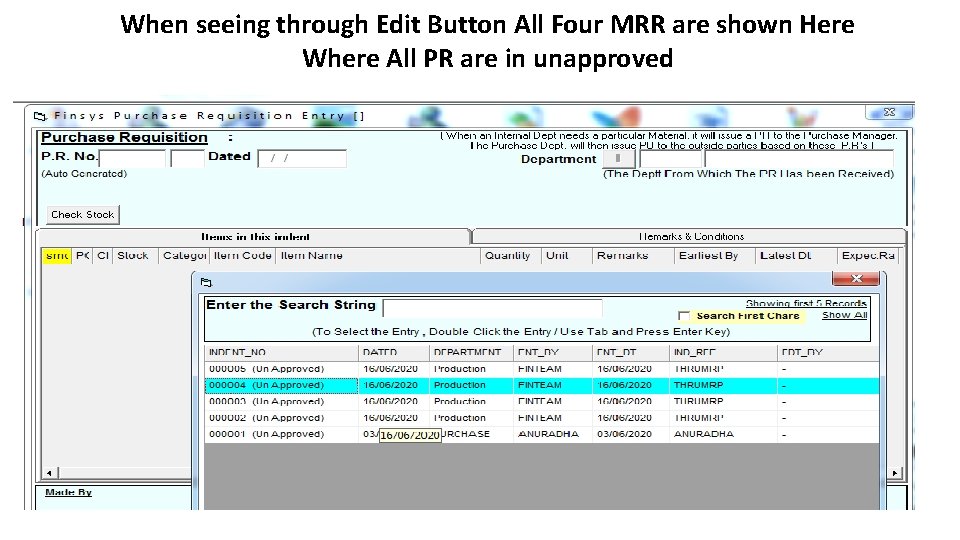Close the search popup with red X
Screen dimensions: 960x540
coord(856,279)
